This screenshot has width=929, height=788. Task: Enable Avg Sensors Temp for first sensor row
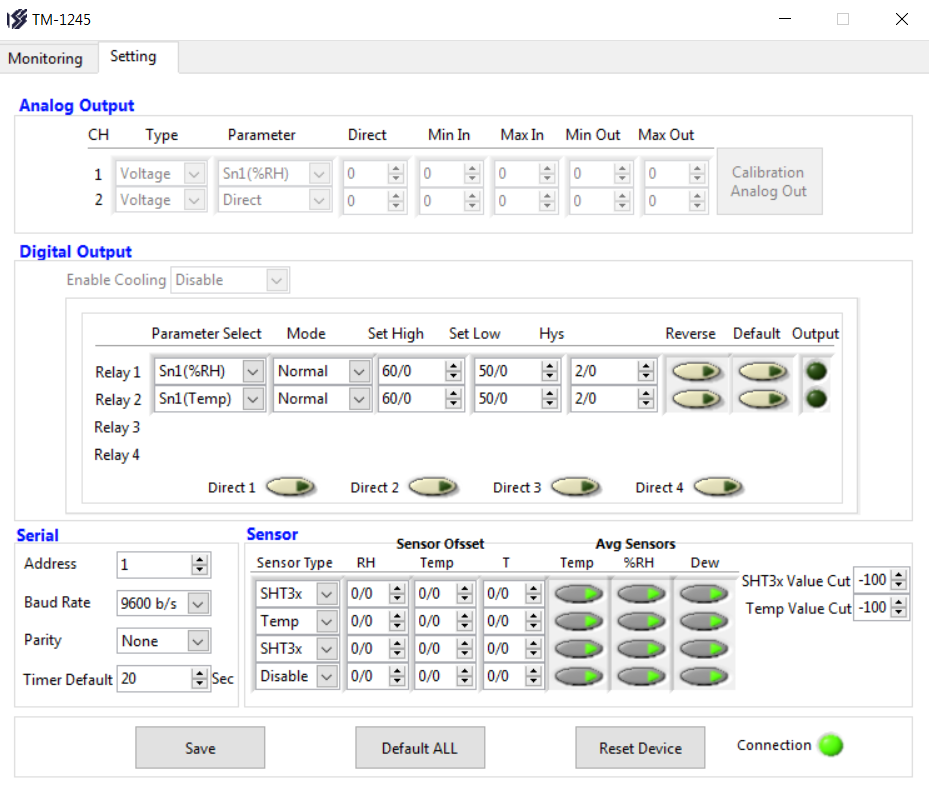(577, 594)
